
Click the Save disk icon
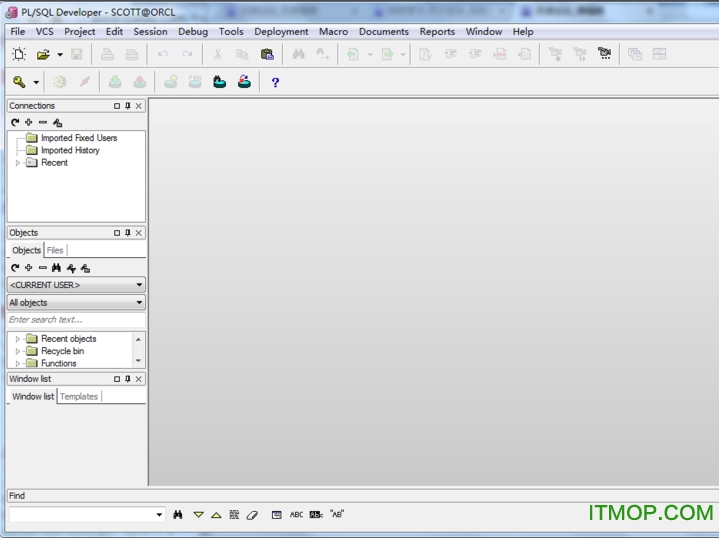pos(77,55)
